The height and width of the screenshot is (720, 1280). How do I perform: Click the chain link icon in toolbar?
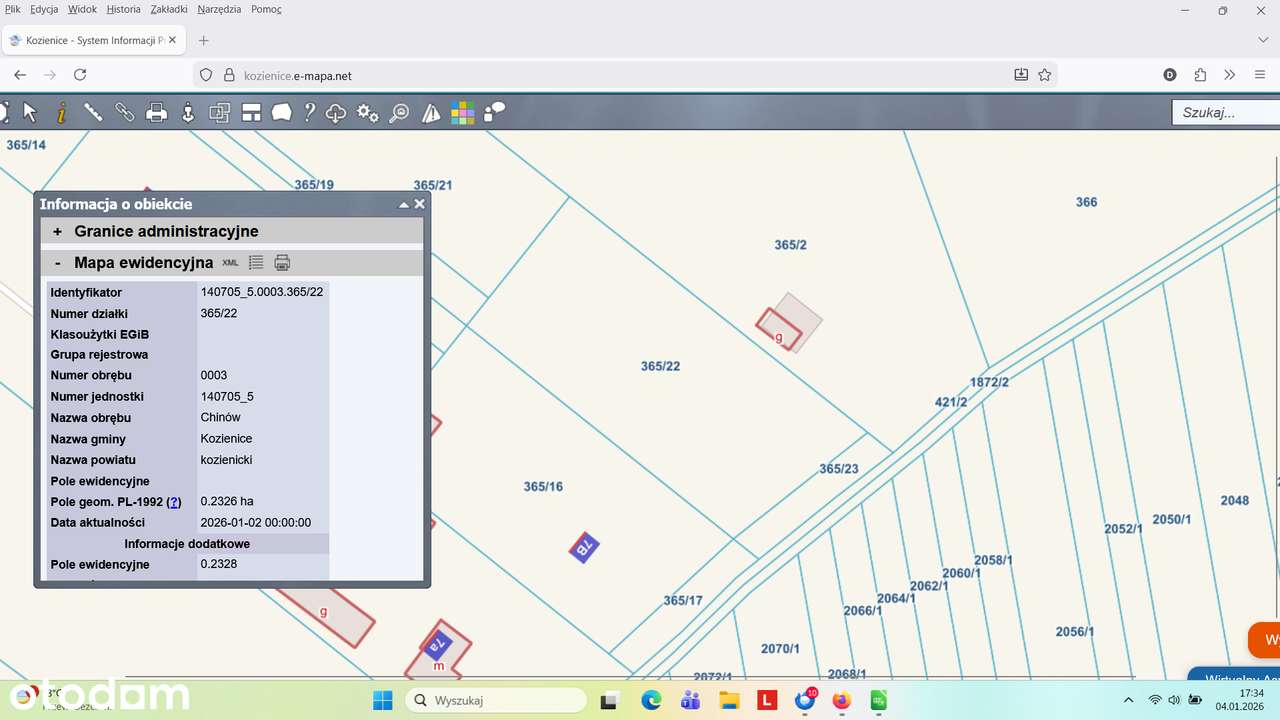pos(124,112)
